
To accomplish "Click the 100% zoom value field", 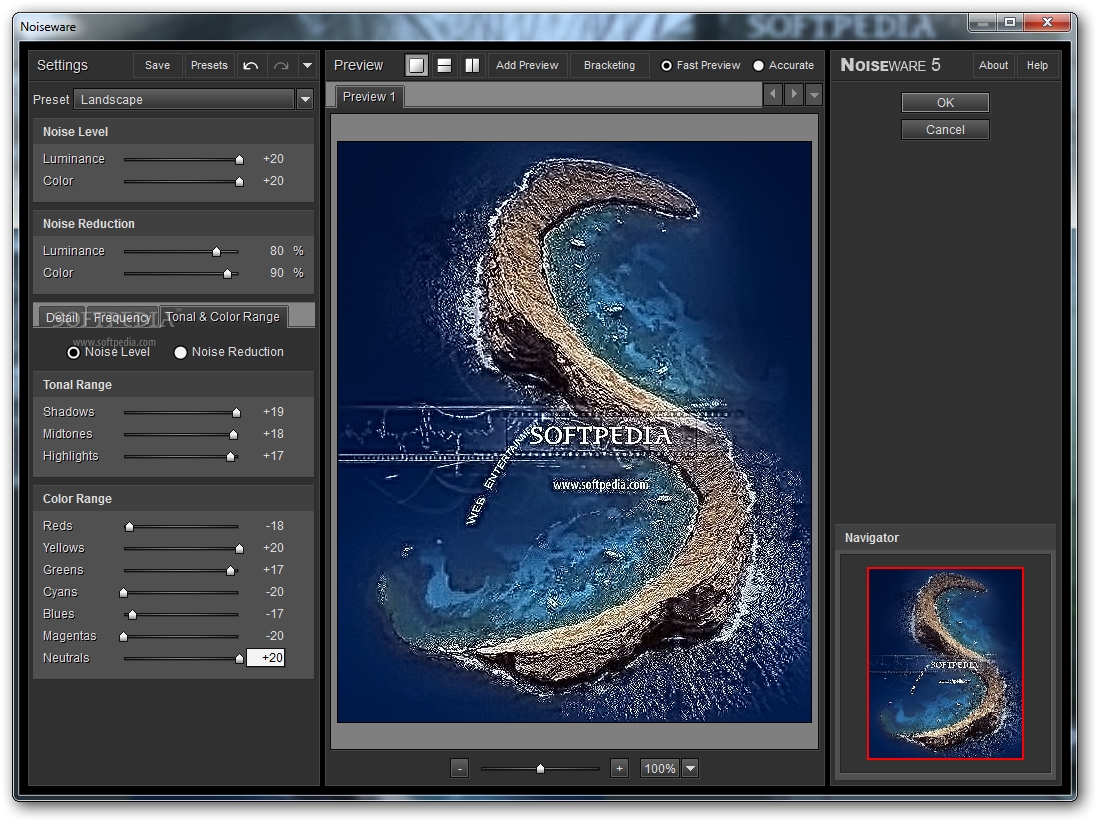I will pos(660,769).
